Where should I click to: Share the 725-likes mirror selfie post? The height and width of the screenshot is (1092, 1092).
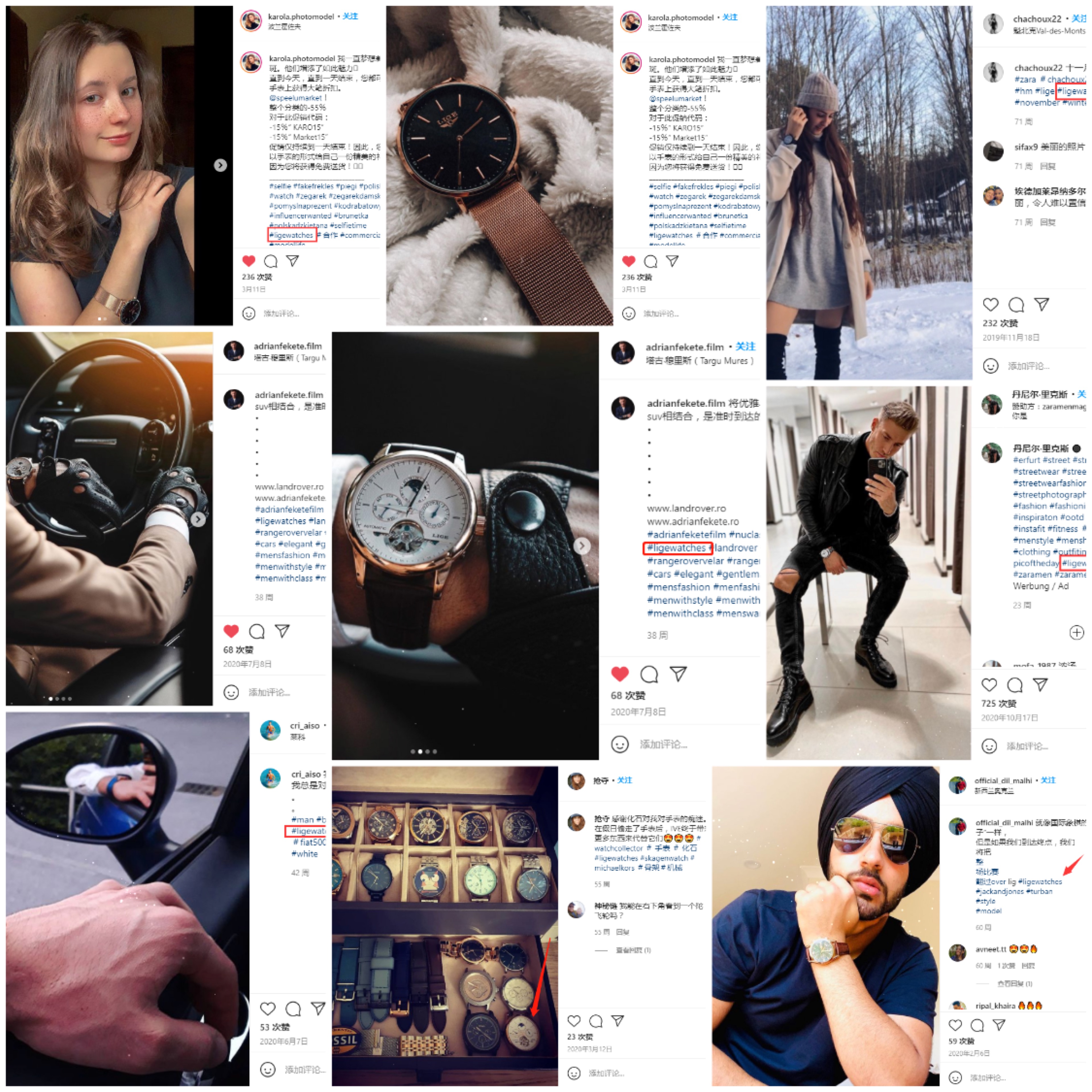pos(1040,684)
